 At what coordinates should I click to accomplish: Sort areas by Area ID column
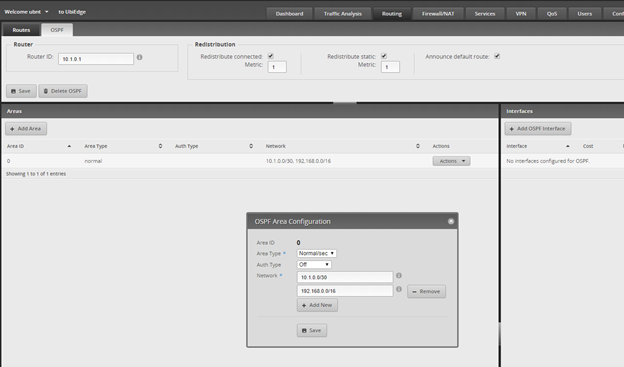click(39, 146)
